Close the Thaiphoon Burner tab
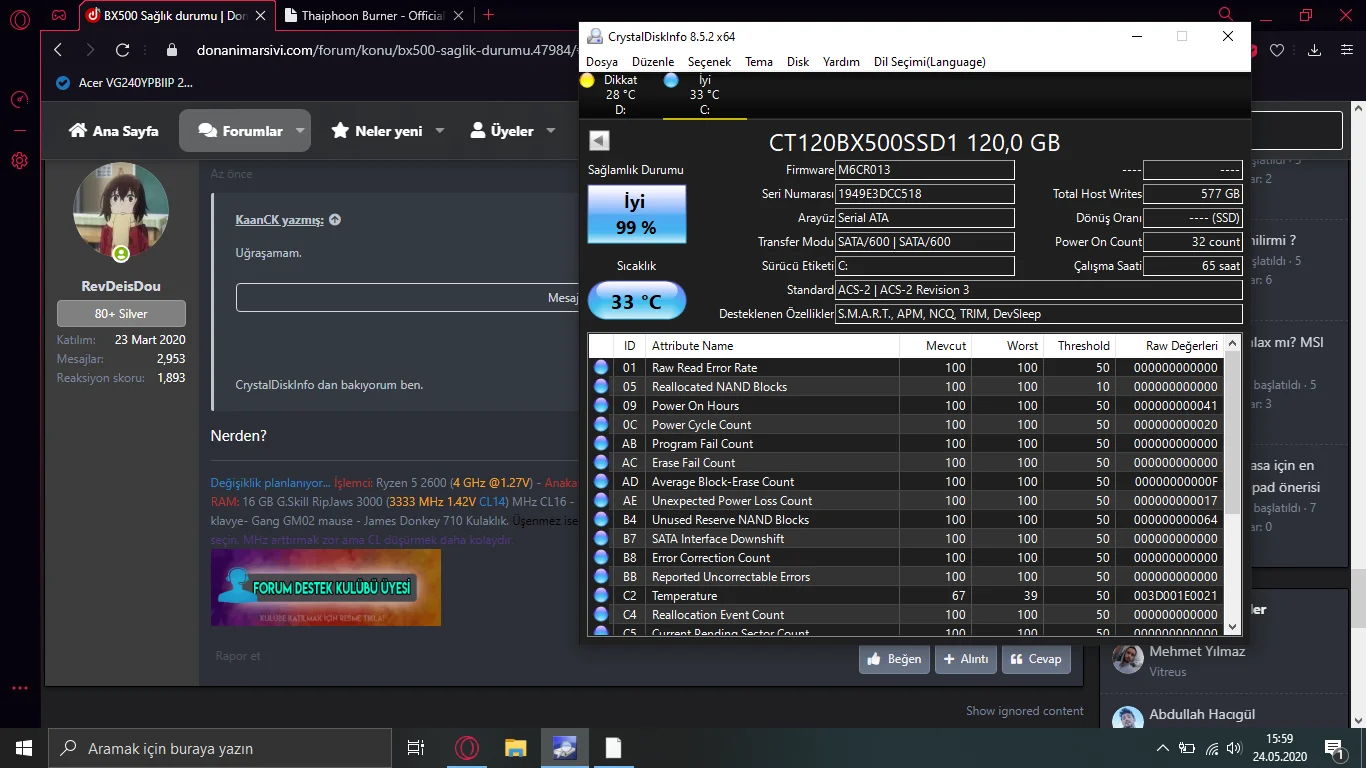This screenshot has width=1366, height=768. point(458,15)
